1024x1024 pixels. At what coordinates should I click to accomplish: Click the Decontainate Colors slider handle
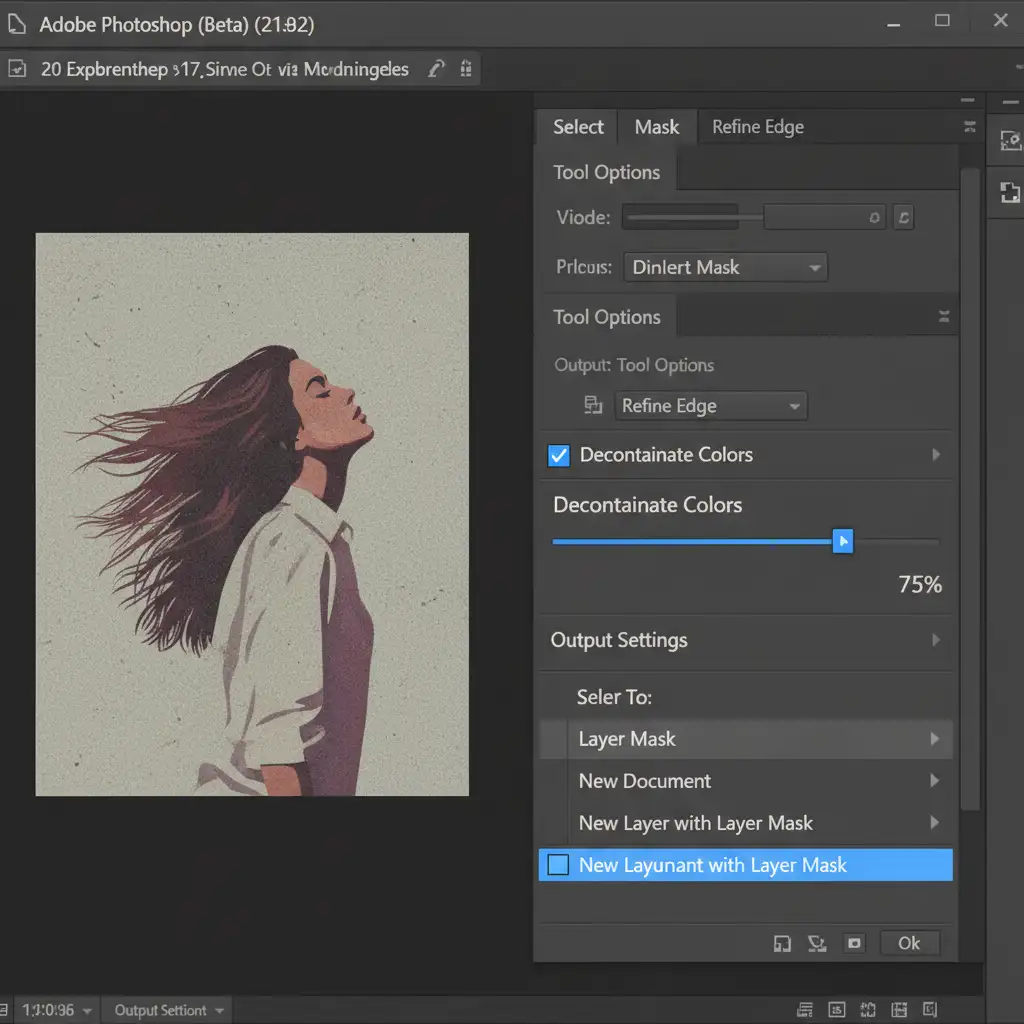843,542
